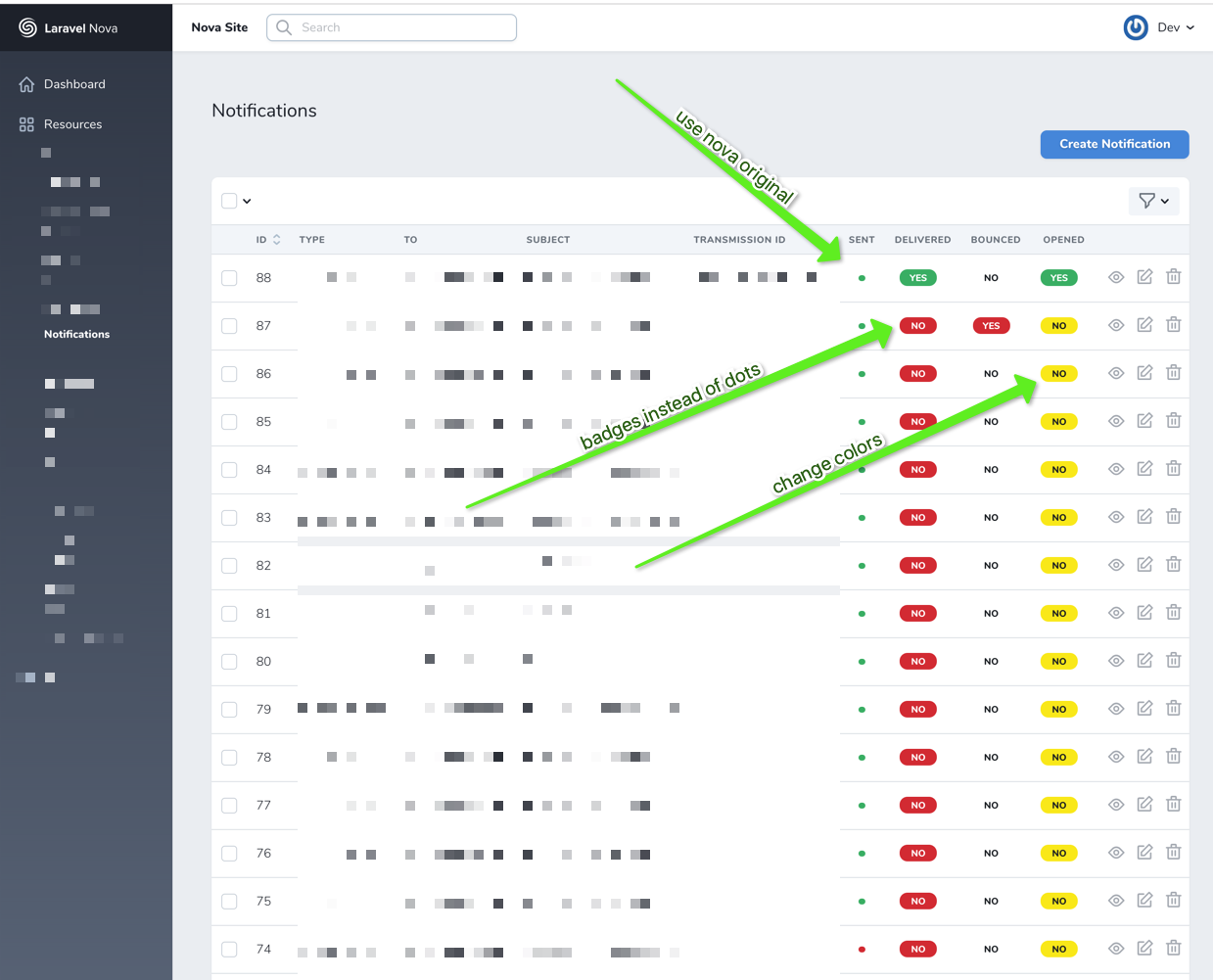Click the edit icon for notification 83
1214x980 pixels.
pyautogui.click(x=1144, y=517)
